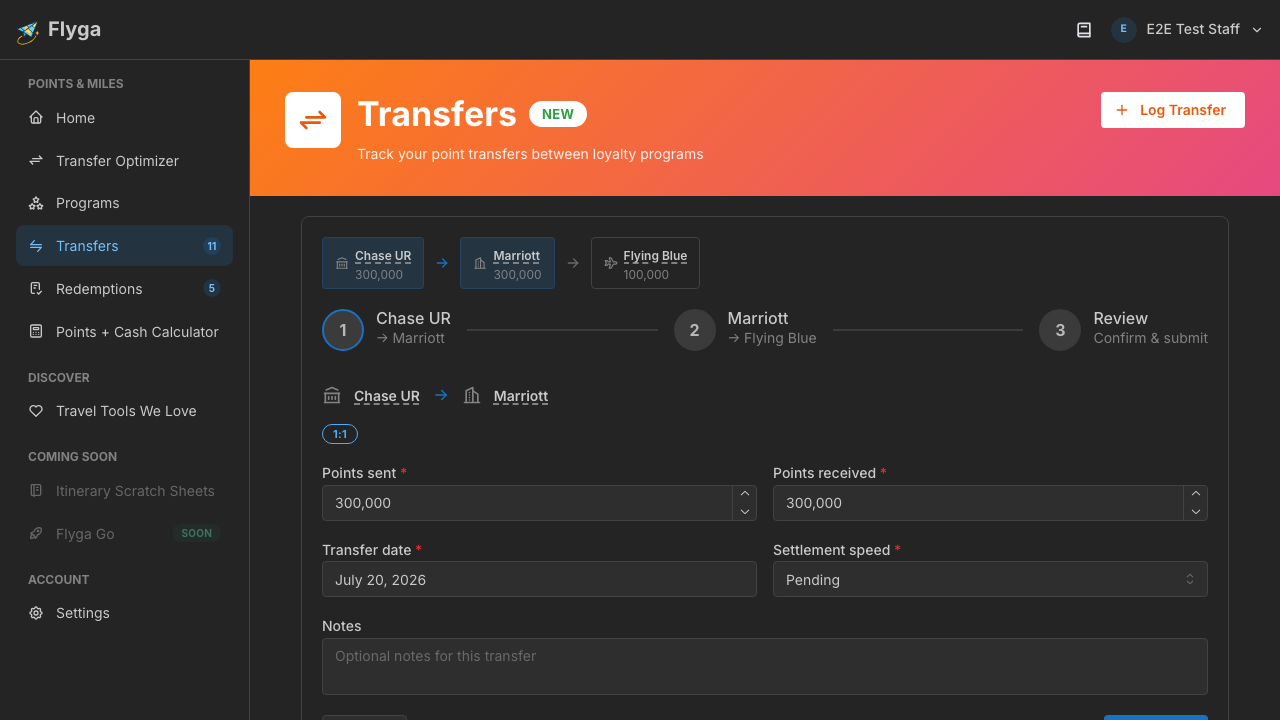
Task: Click the Transfer Optimizer arrows icon
Action: [36, 161]
